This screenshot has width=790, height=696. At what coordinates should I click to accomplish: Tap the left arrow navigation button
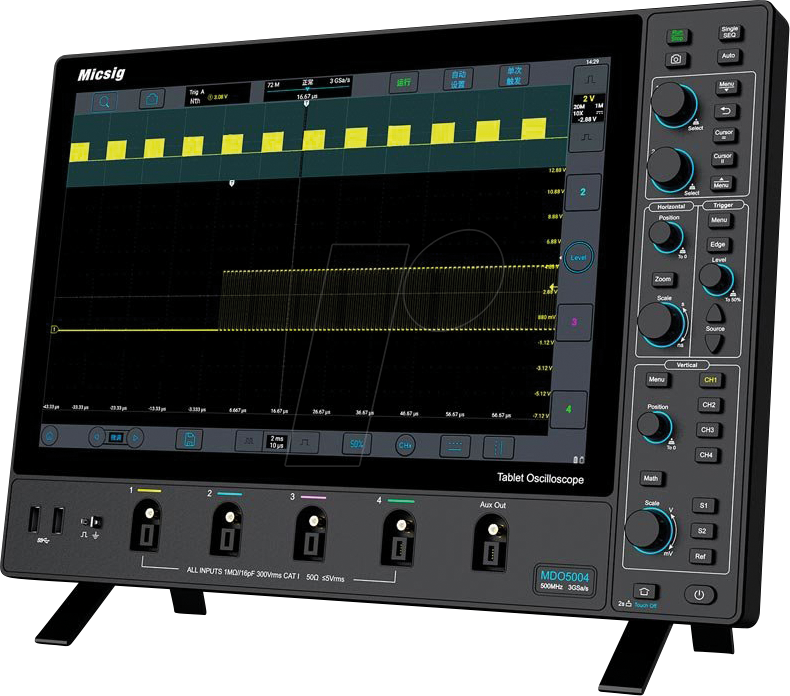97,436
